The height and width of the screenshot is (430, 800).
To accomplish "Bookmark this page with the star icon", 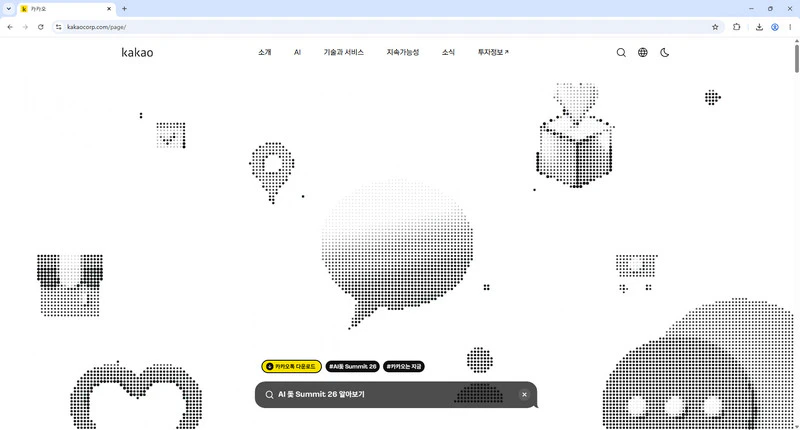I will tap(715, 27).
